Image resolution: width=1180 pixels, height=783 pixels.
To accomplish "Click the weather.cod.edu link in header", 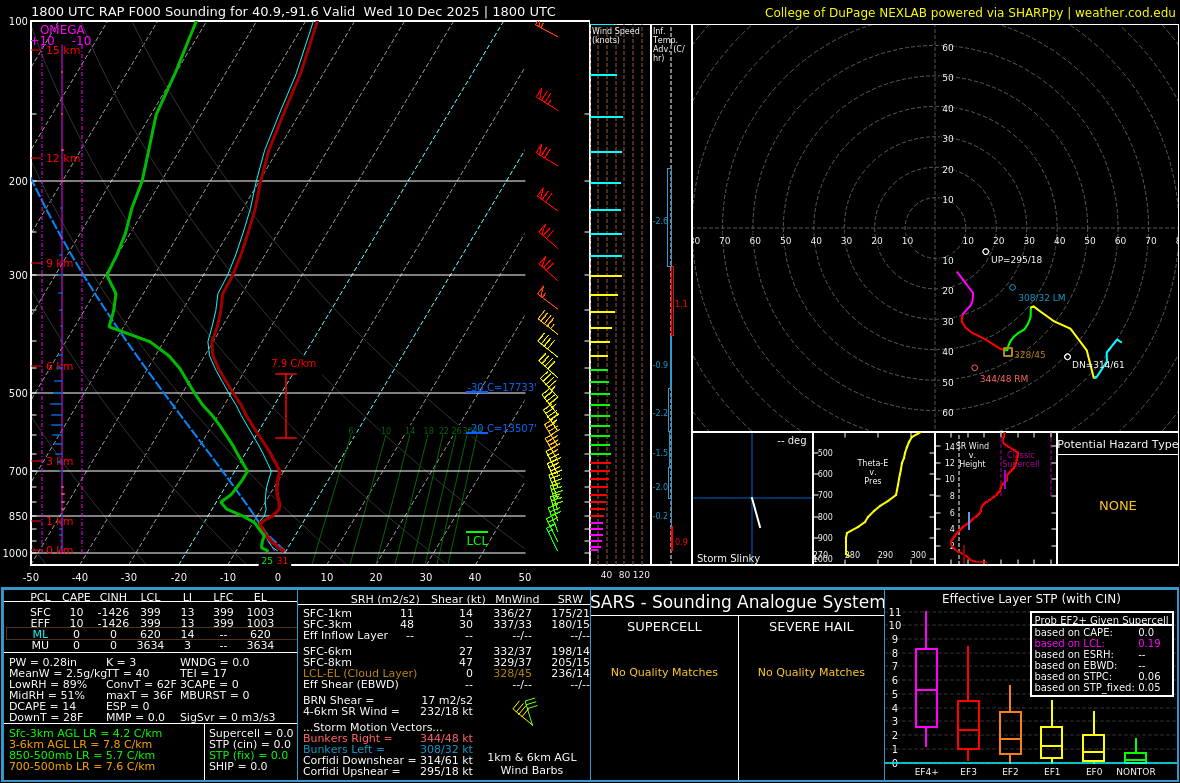I will [1124, 13].
